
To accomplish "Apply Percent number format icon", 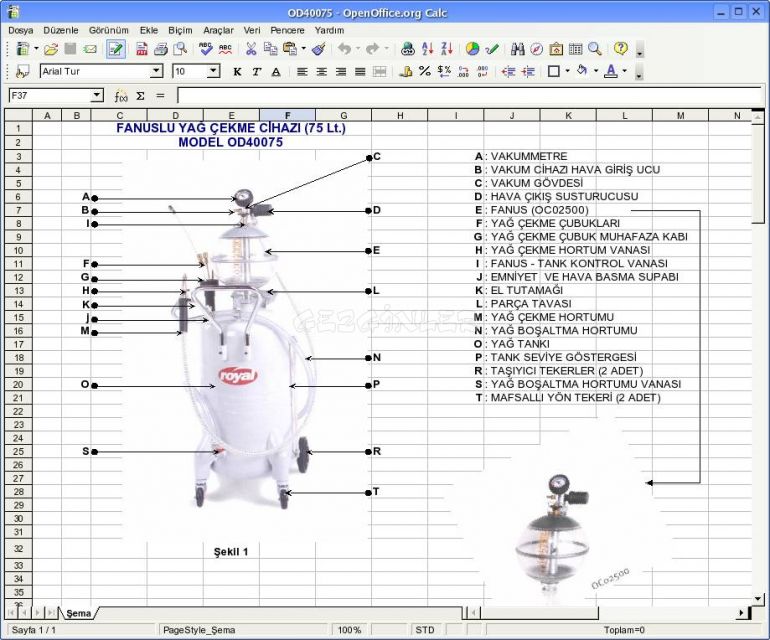I will (x=425, y=72).
